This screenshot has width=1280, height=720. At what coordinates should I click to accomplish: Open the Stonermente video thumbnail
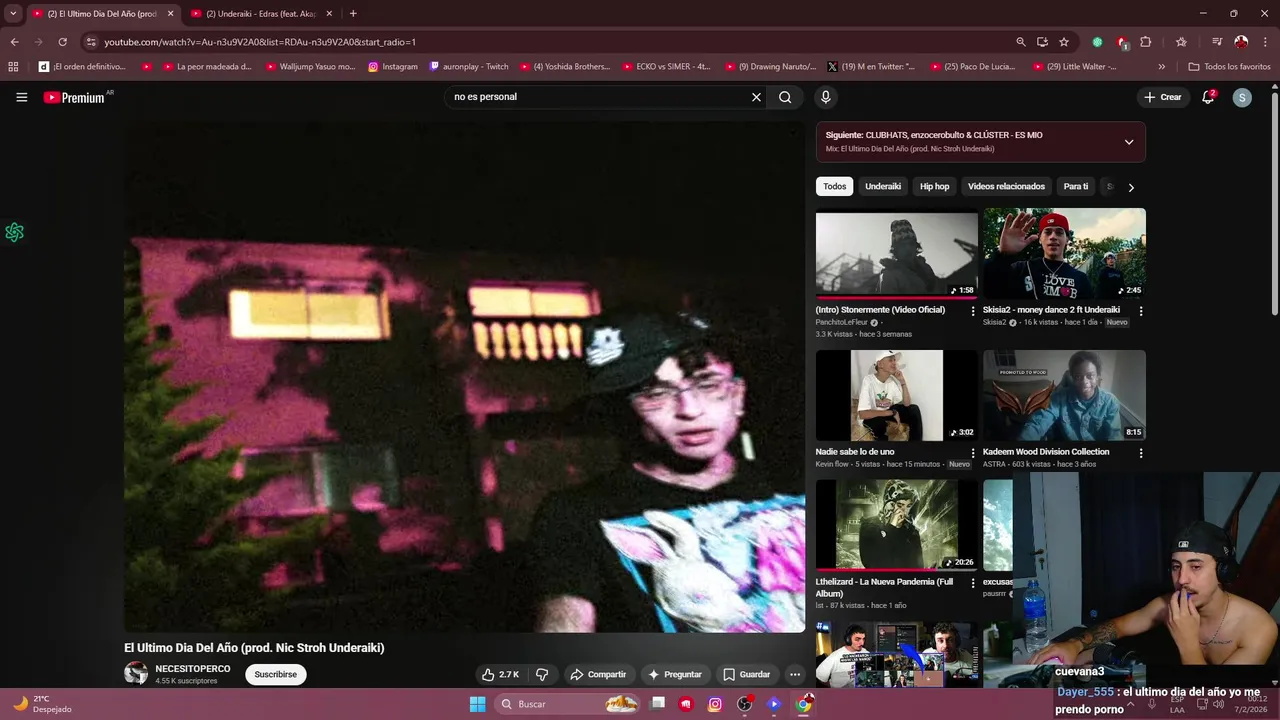pos(896,254)
